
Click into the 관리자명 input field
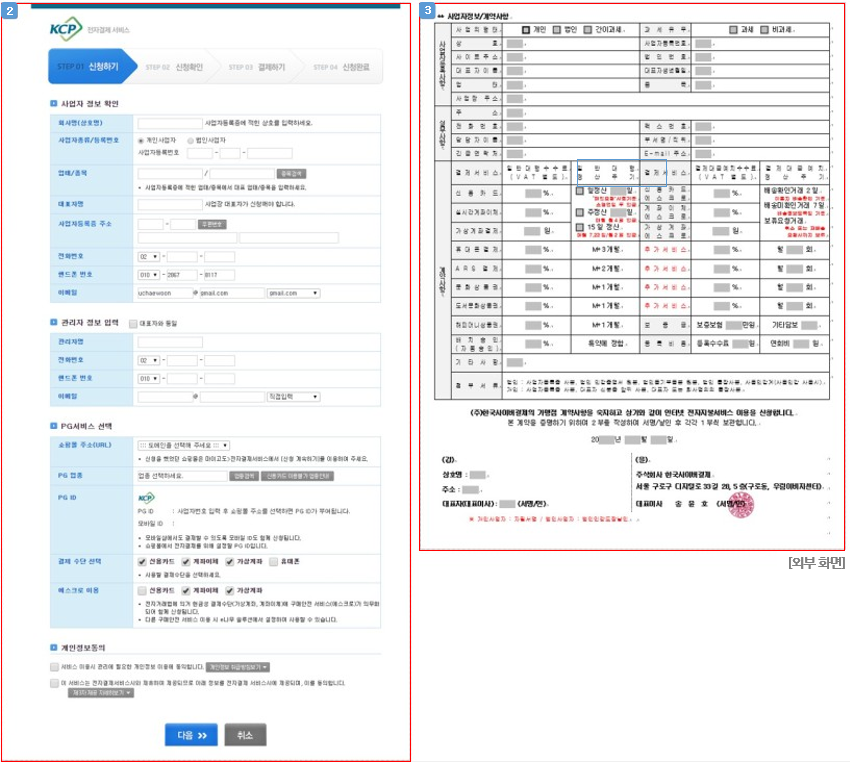[170, 342]
